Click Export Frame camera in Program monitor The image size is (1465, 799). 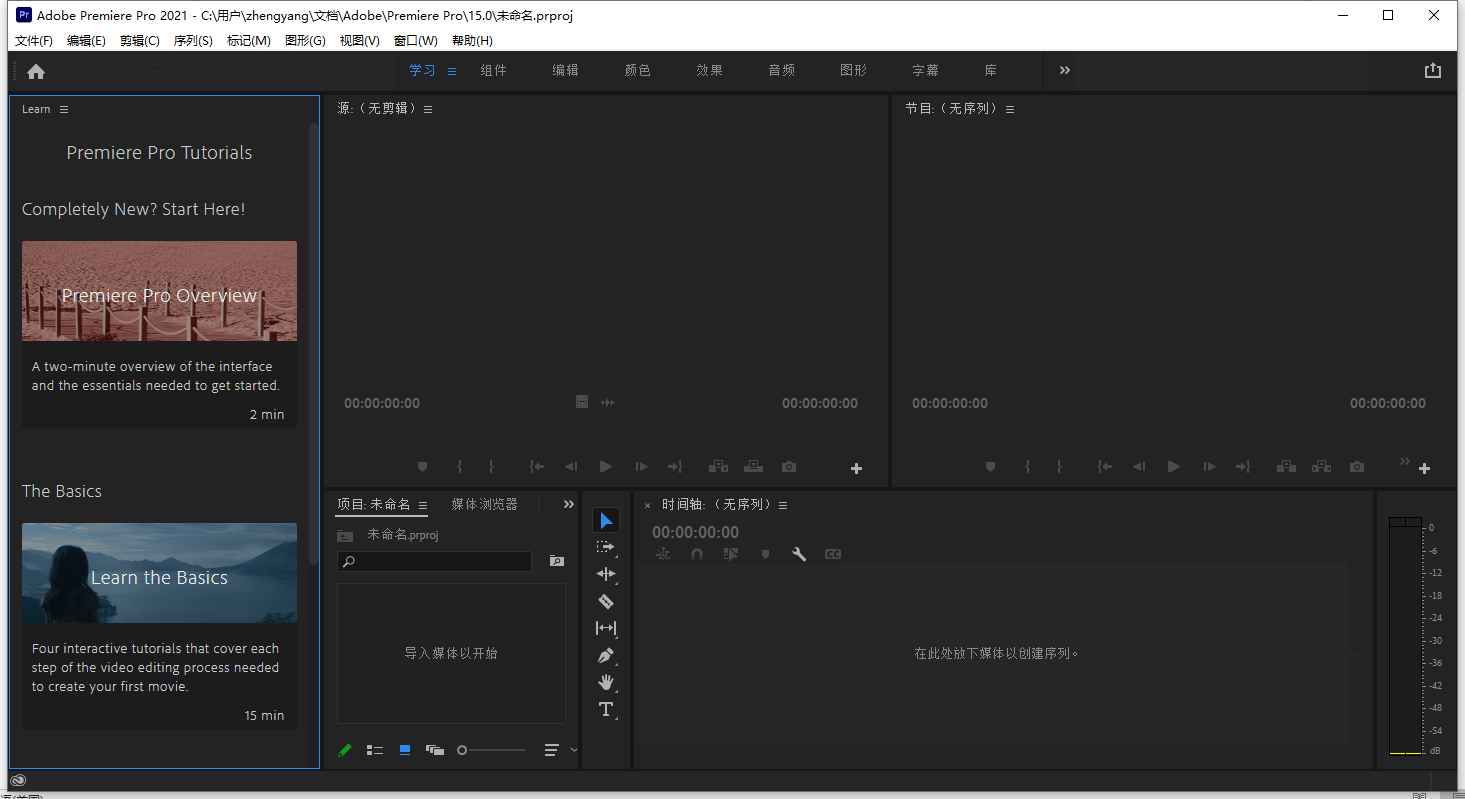(x=1356, y=467)
